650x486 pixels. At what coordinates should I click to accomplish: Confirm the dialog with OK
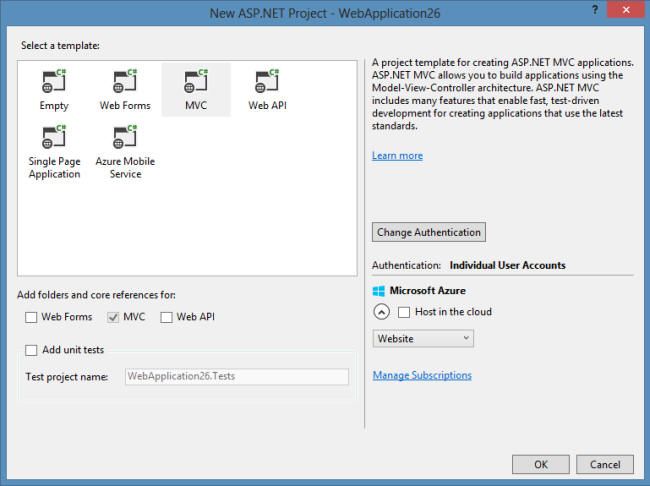tap(540, 464)
